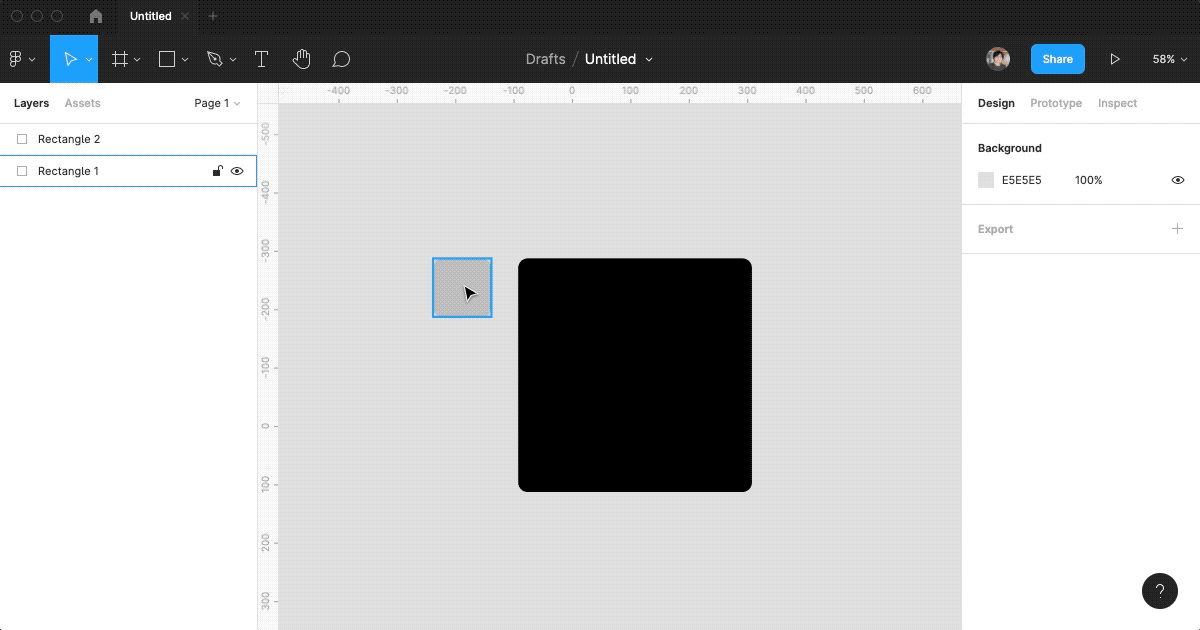Image resolution: width=1200 pixels, height=630 pixels.
Task: Select Rectangle 2 in the layers list
Action: (x=68, y=139)
